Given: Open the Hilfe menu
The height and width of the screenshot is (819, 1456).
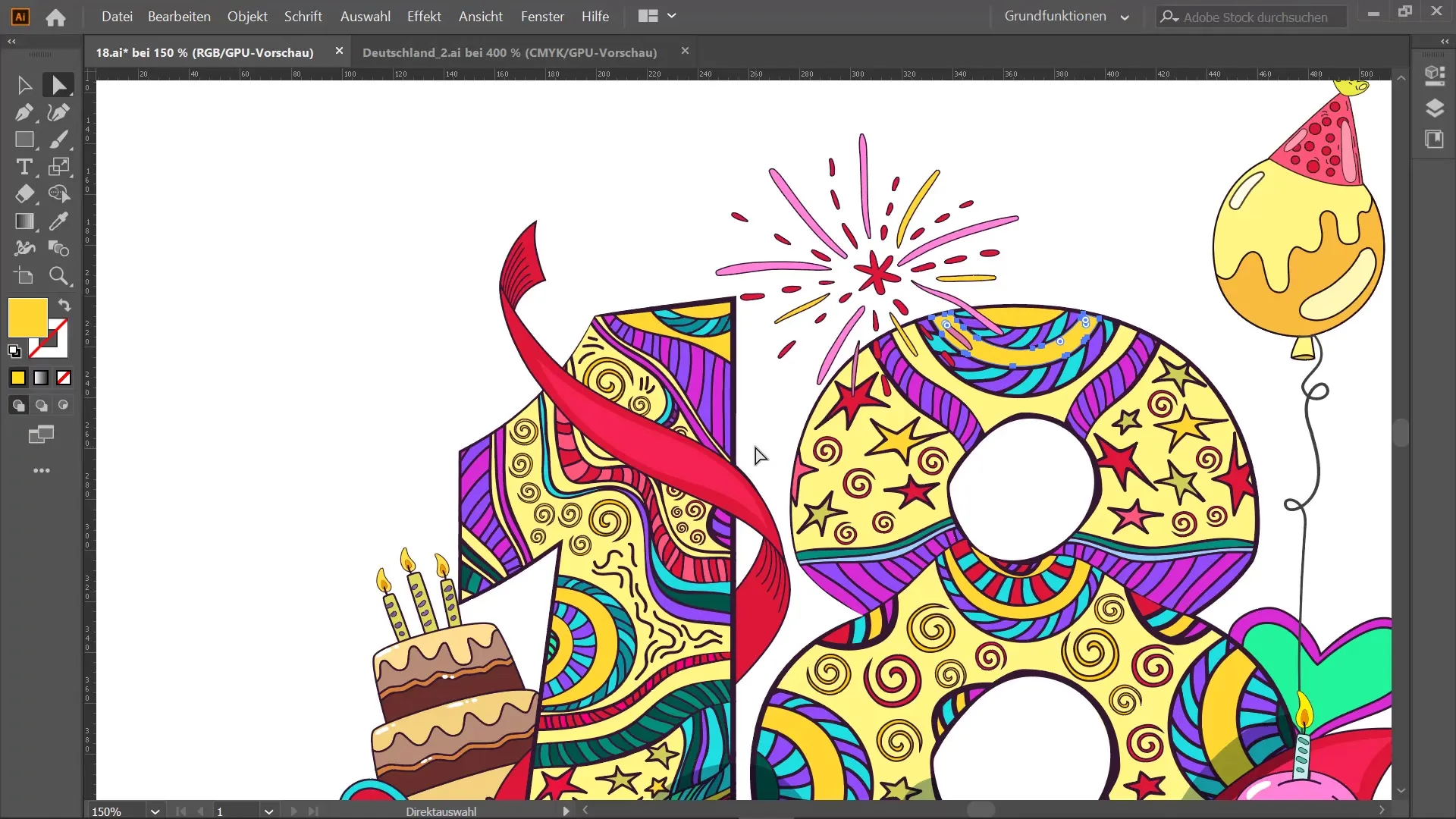Looking at the screenshot, I should (x=595, y=16).
